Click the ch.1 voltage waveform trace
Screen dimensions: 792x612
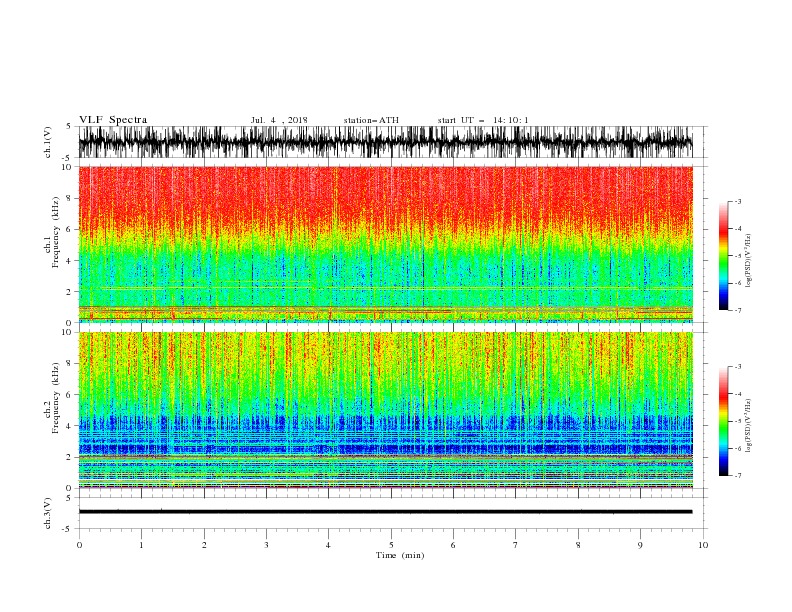(x=385, y=142)
